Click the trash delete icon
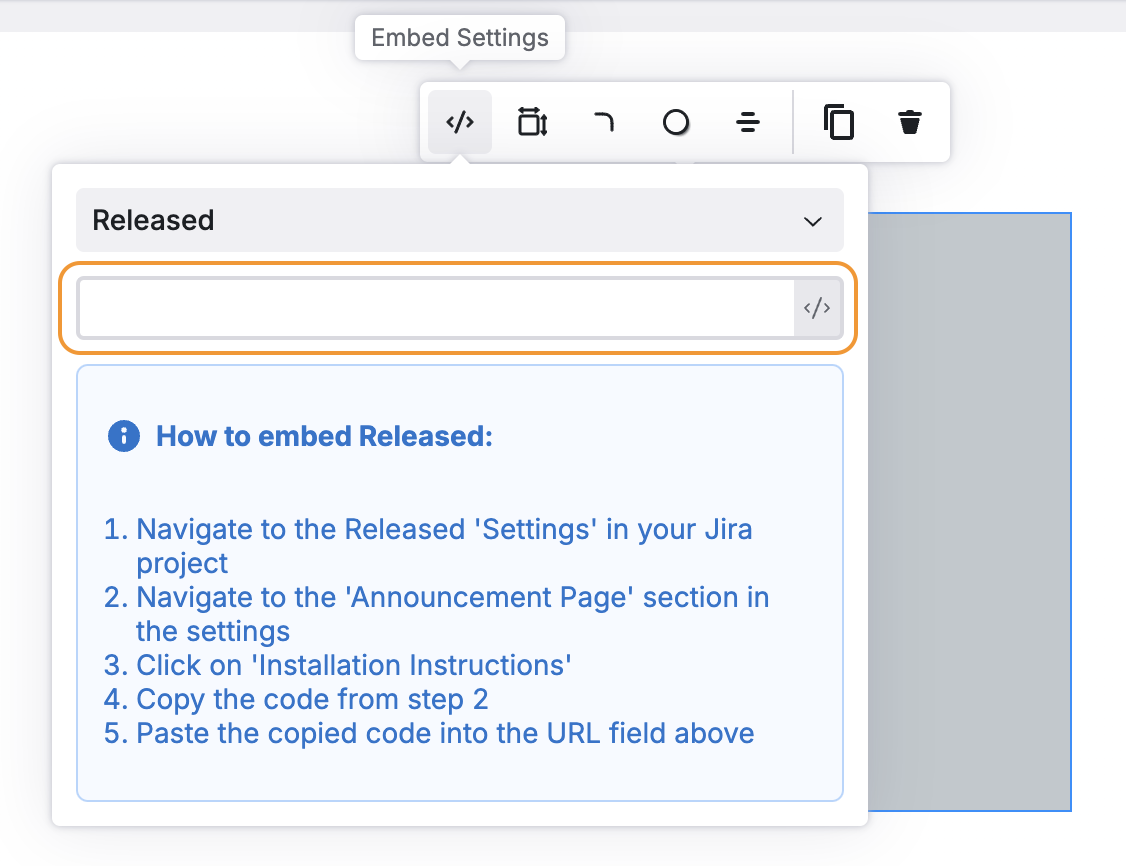The image size is (1126, 866). pyautogui.click(x=910, y=122)
